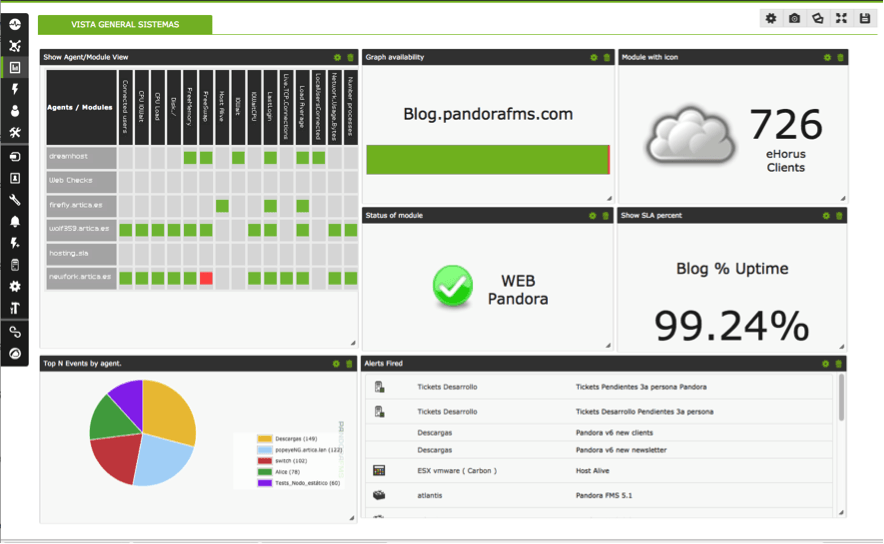The height and width of the screenshot is (544, 884).
Task: Open the Alerts bell sidebar icon
Action: pyautogui.click(x=15, y=222)
